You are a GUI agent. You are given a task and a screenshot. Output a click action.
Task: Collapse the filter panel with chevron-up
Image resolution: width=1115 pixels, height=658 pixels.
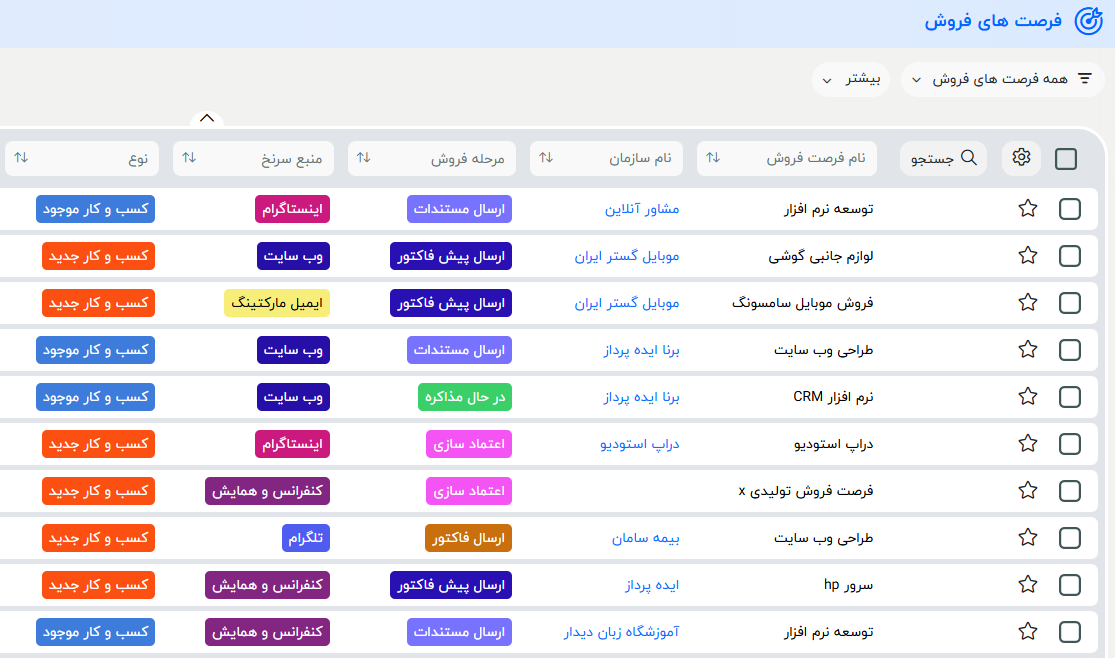coord(207,118)
